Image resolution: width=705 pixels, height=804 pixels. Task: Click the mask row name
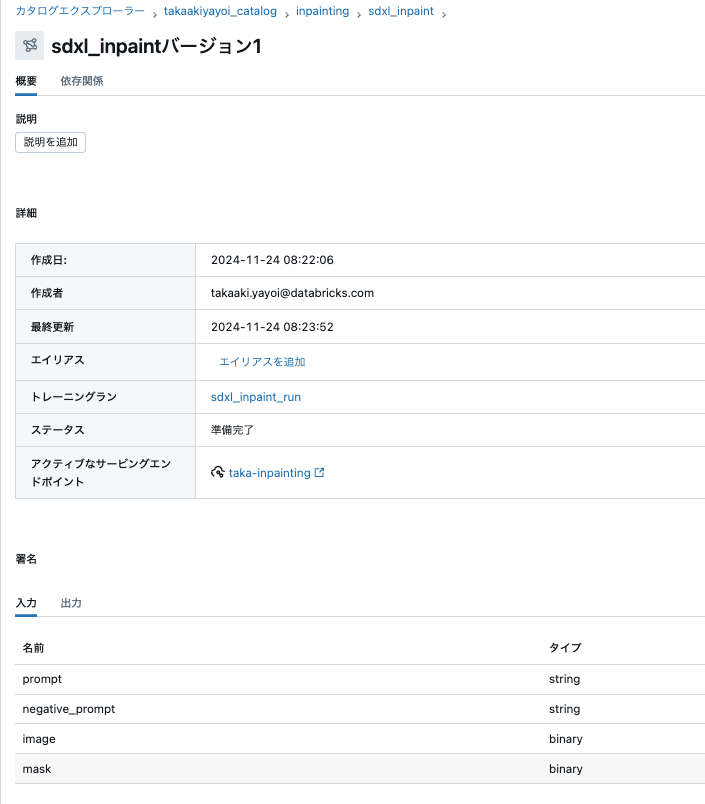[x=37, y=769]
